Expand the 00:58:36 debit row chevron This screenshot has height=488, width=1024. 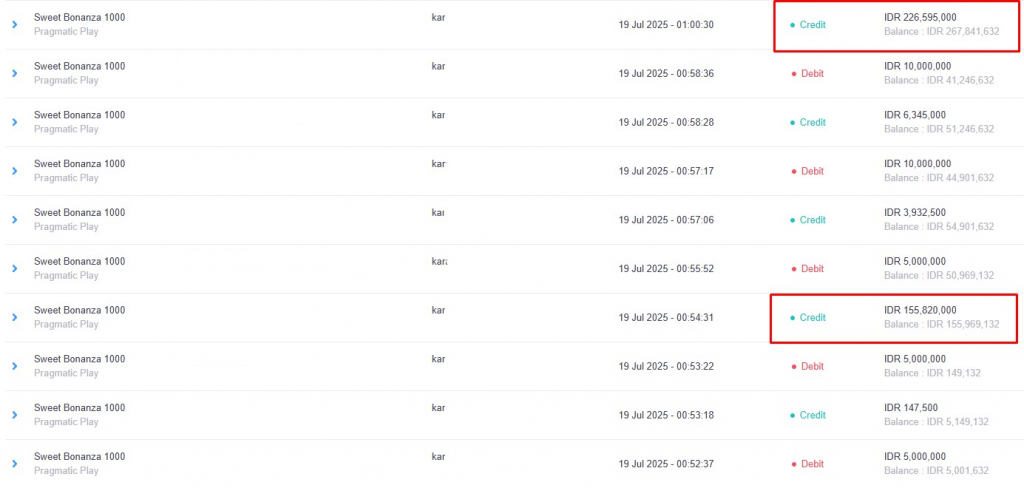tap(14, 73)
